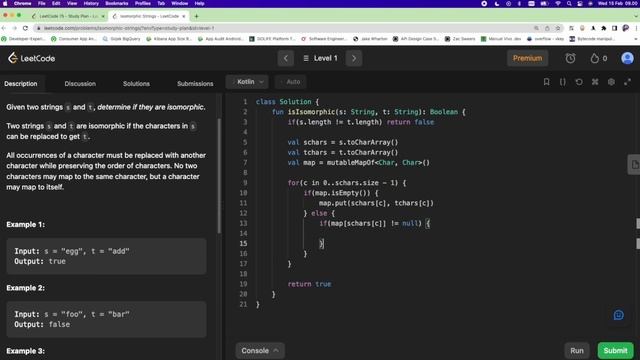Click the Wi-Fi status icon

[x=558, y=3]
